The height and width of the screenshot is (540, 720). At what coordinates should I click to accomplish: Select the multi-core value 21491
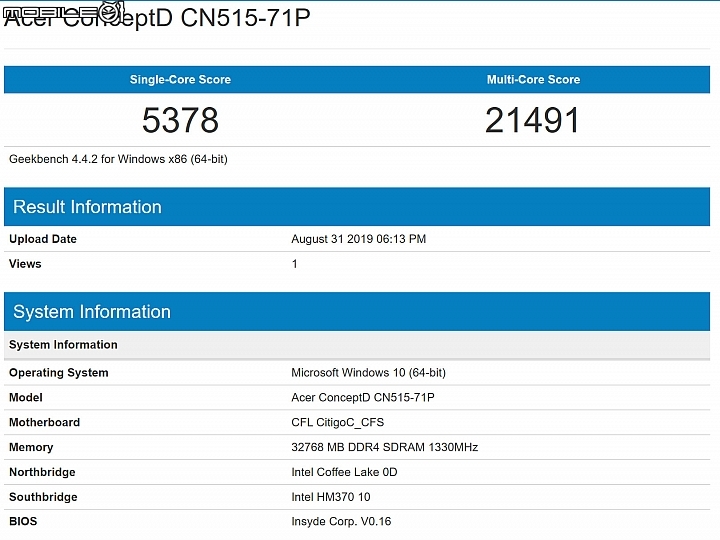tap(533, 120)
